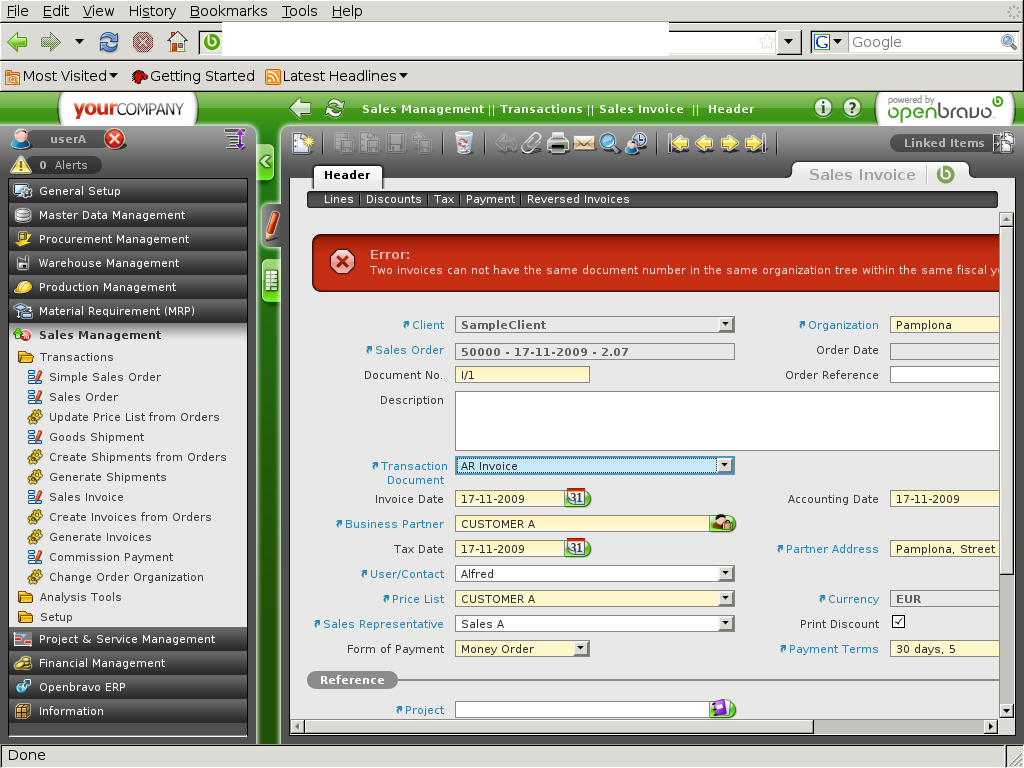The width and height of the screenshot is (1024, 768).
Task: Click the Email envelope toolbar icon
Action: point(584,143)
